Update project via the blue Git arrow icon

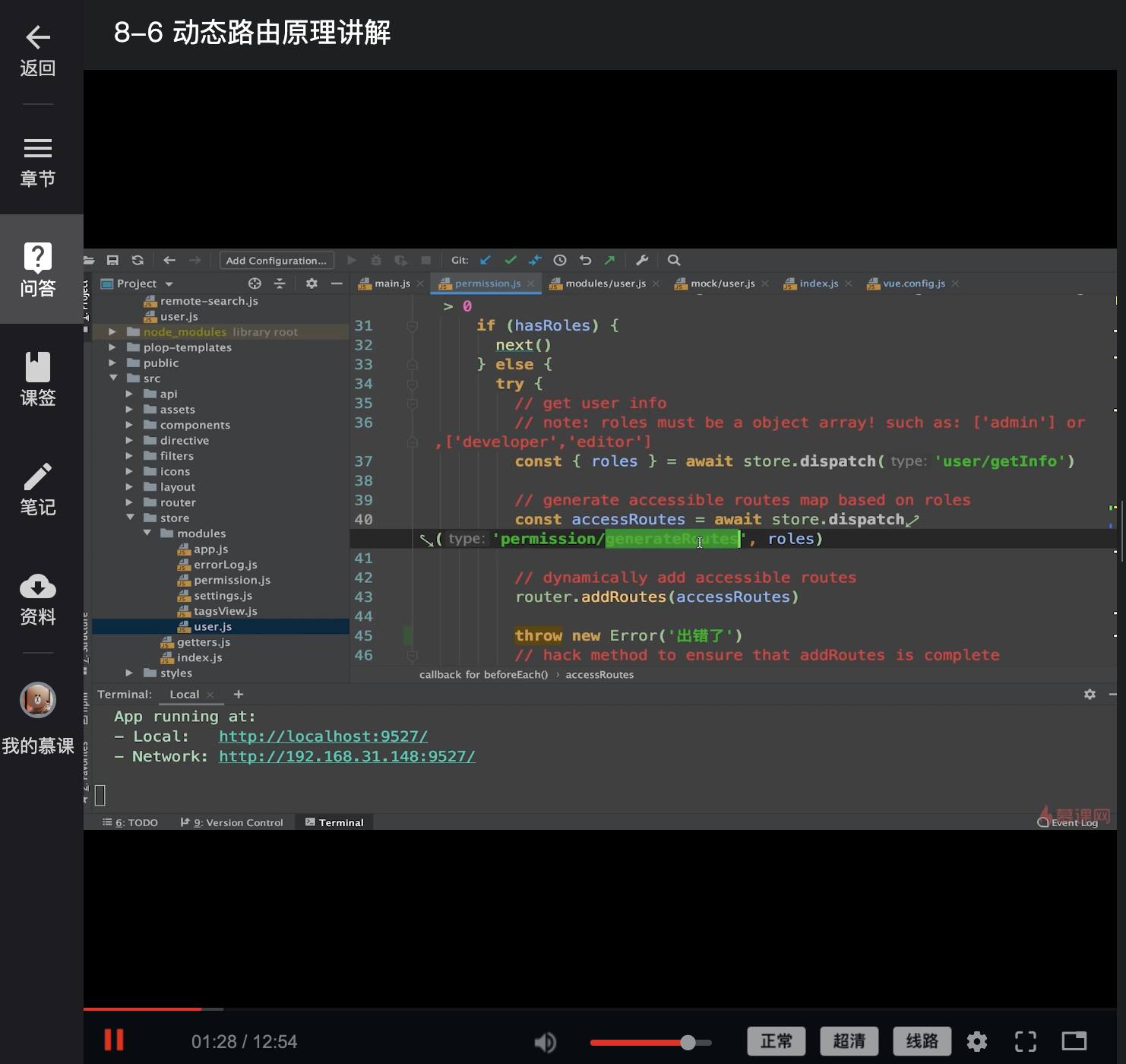click(x=486, y=260)
